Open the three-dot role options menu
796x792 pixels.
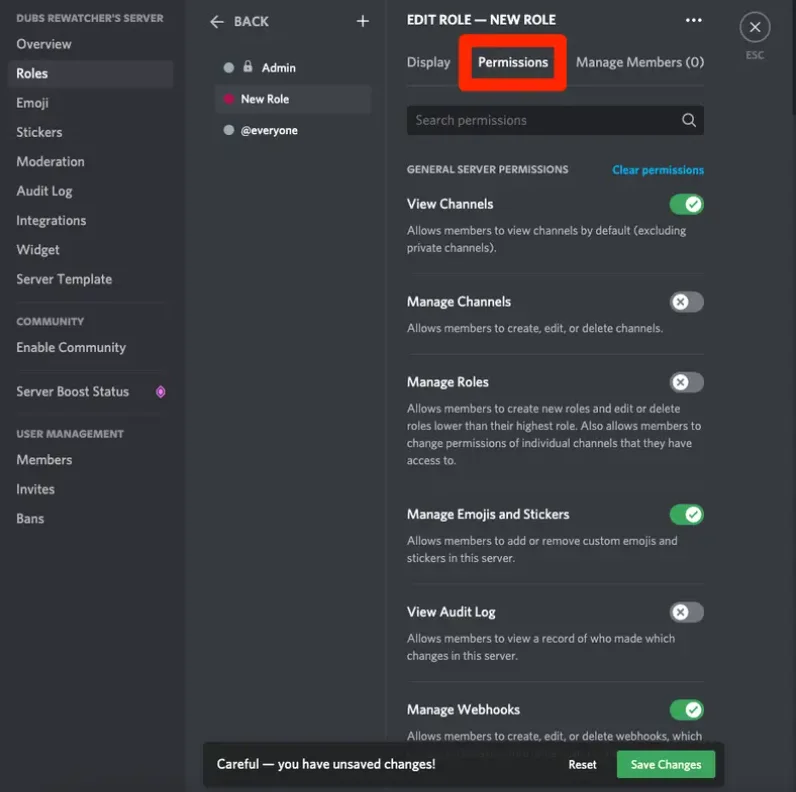[x=693, y=20]
